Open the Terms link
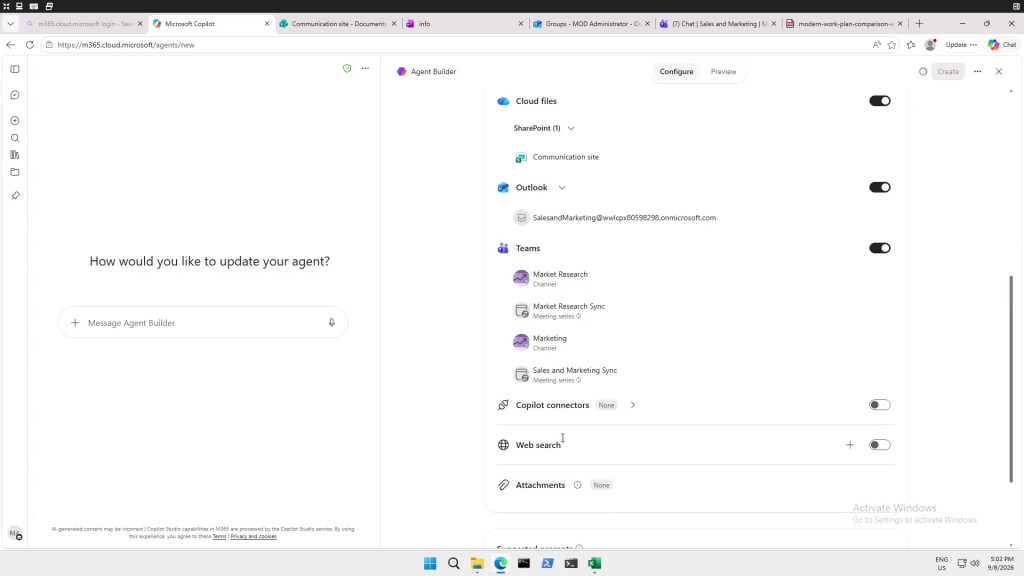 [219, 537]
